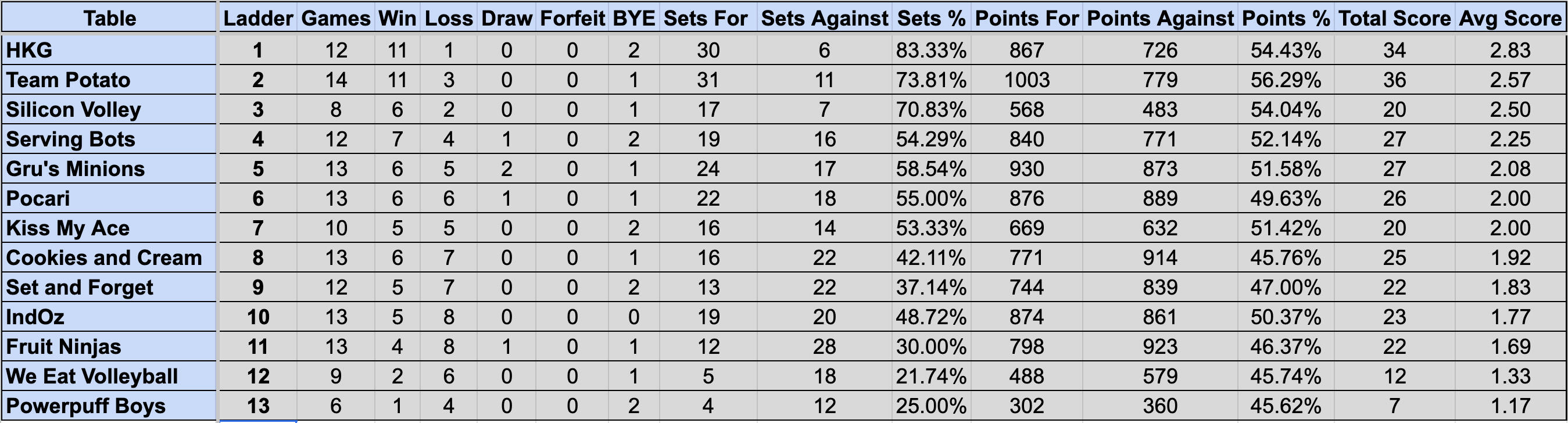The image size is (1568, 423).
Task: Click the Cookies and Cream cell
Action: [x=109, y=258]
